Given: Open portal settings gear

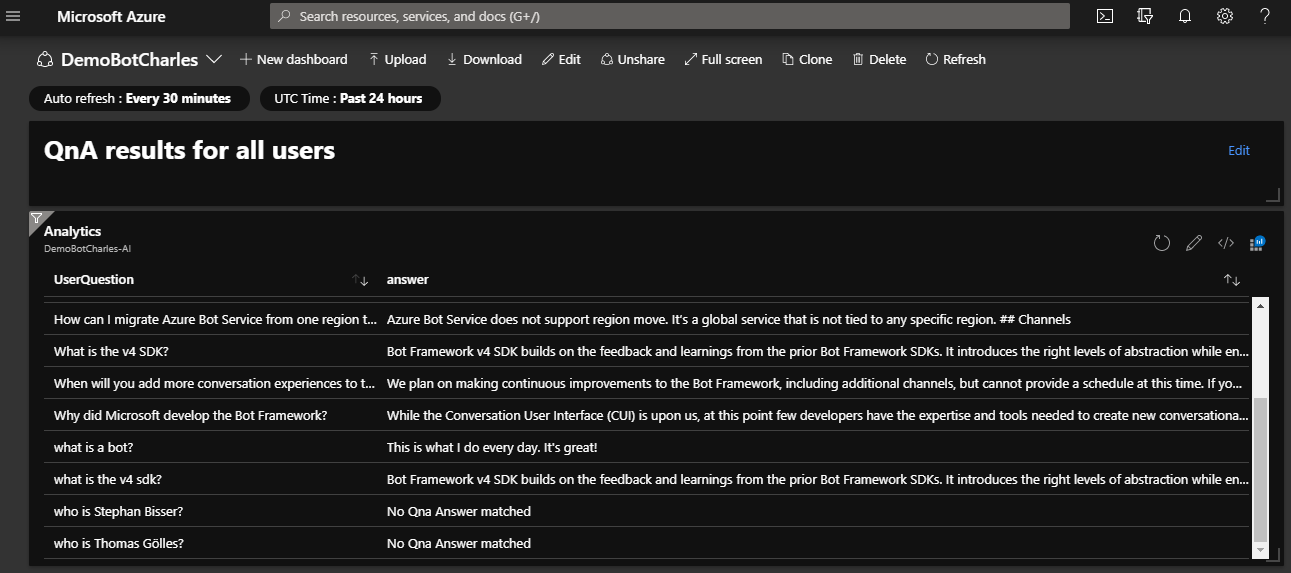Looking at the screenshot, I should tap(1225, 16).
